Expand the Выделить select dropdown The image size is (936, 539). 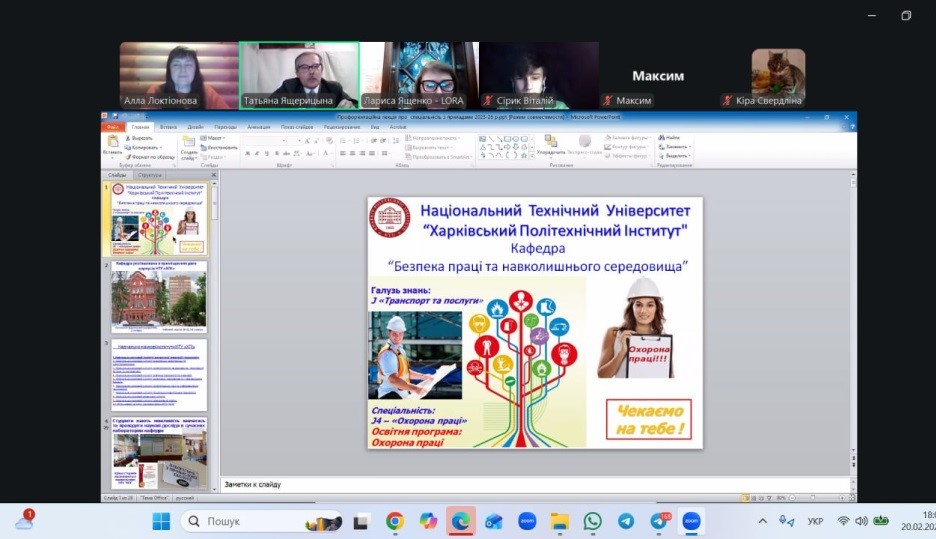coord(677,156)
